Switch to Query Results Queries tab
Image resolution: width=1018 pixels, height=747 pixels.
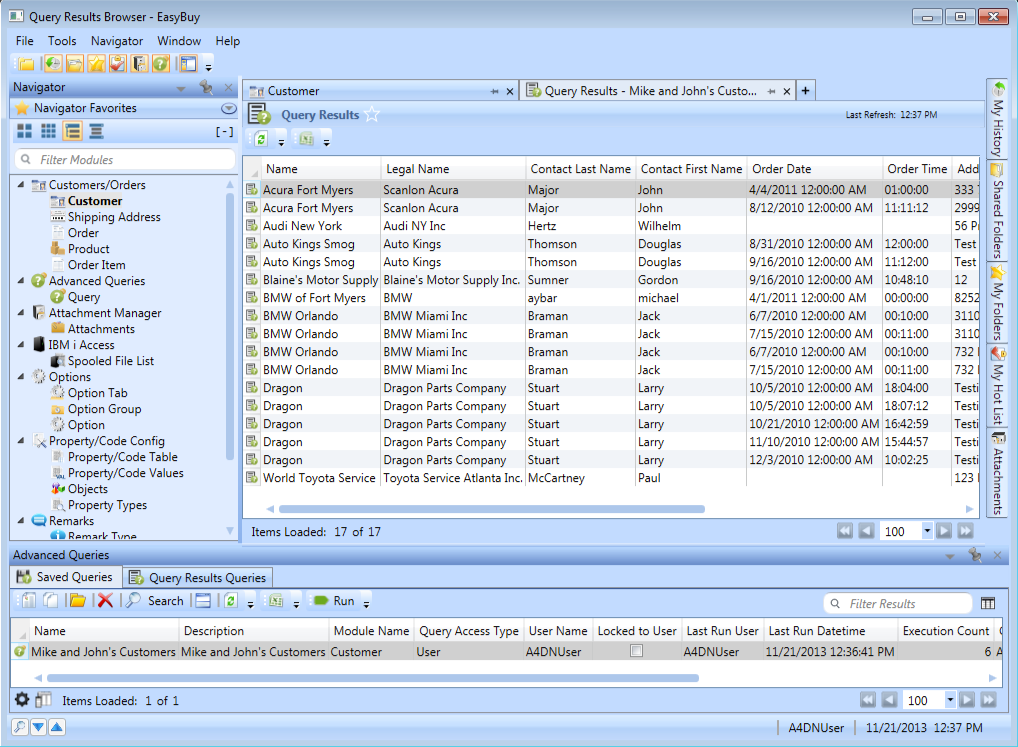point(199,578)
